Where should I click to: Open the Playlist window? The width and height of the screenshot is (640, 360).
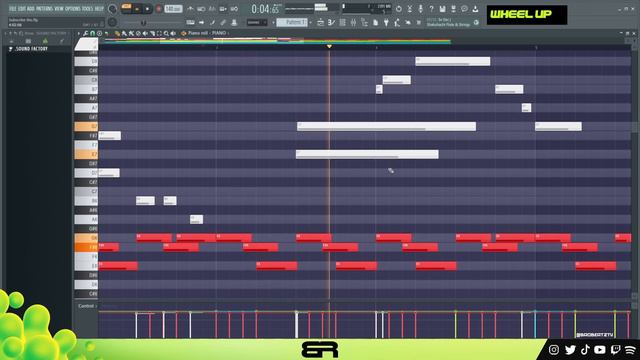click(x=320, y=23)
